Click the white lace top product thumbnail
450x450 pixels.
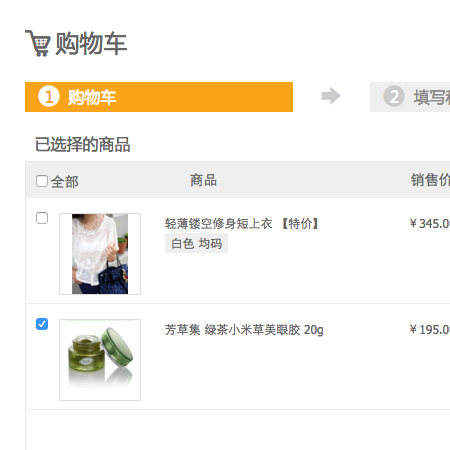100,254
